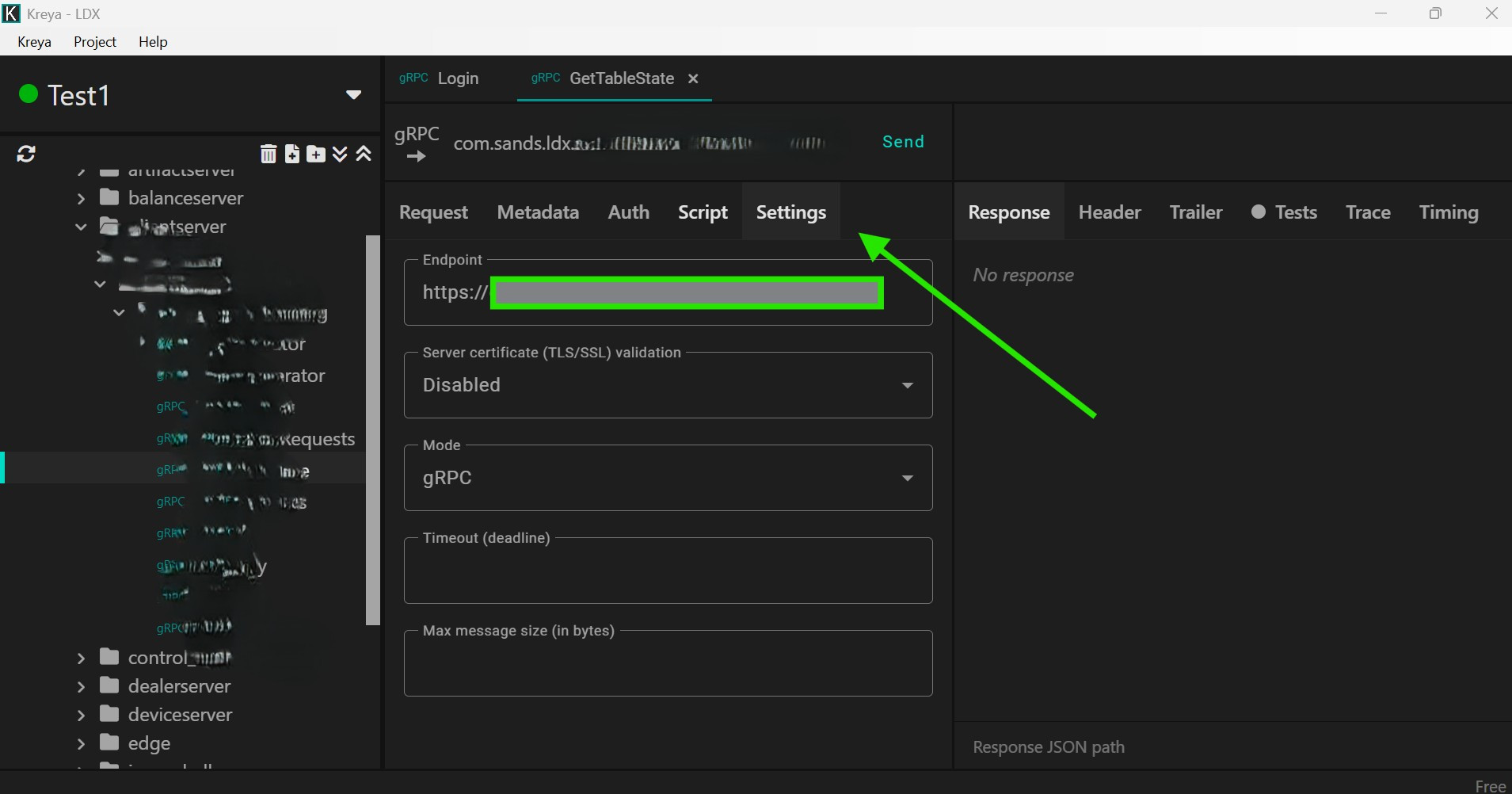Click the Response JSON path field
Image resolution: width=1512 pixels, height=794 pixels.
point(1232,746)
